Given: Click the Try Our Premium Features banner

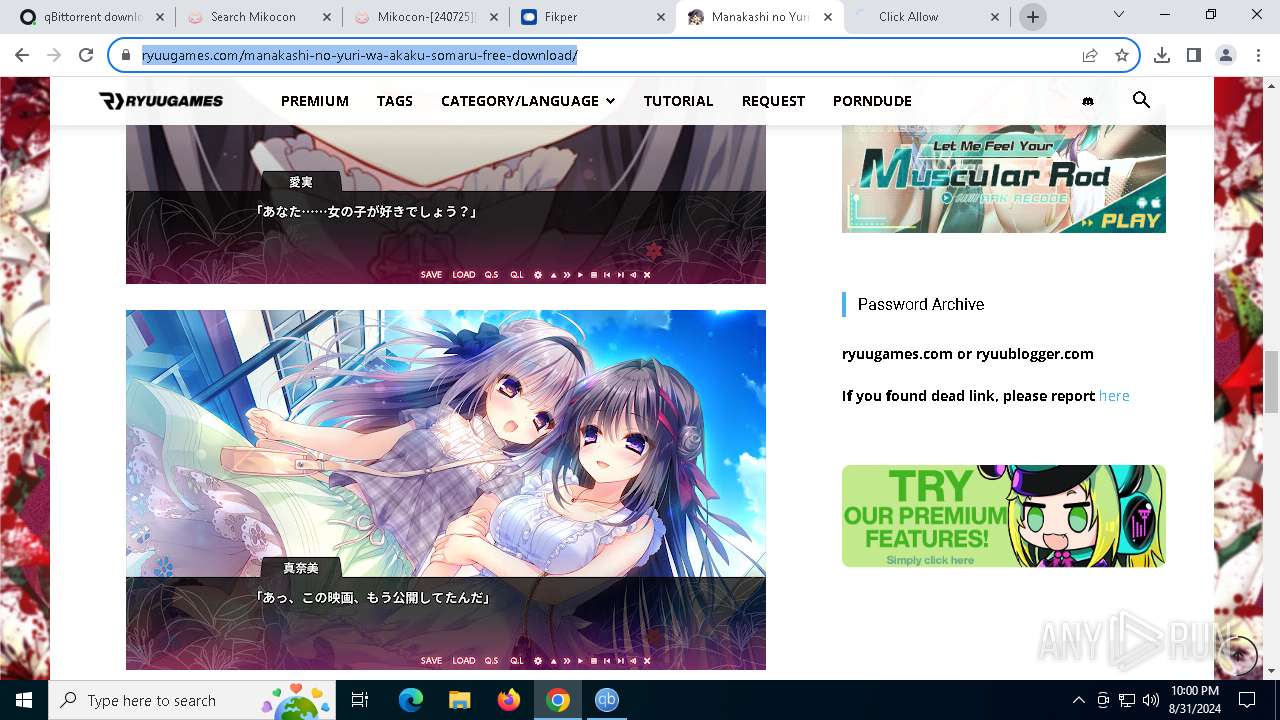Looking at the screenshot, I should coord(1004,516).
